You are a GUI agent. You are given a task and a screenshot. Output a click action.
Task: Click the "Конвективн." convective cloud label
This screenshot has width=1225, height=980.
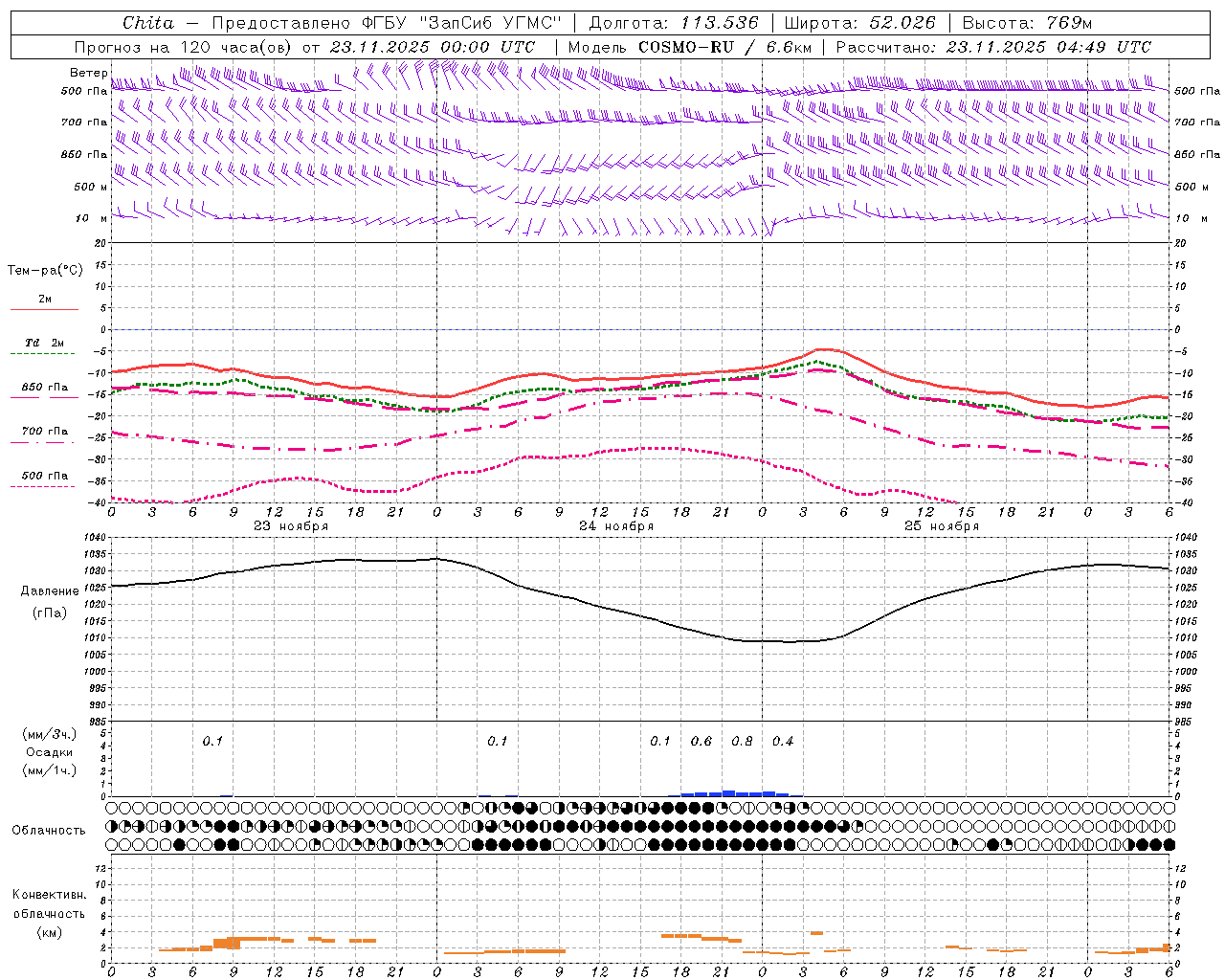49,895
